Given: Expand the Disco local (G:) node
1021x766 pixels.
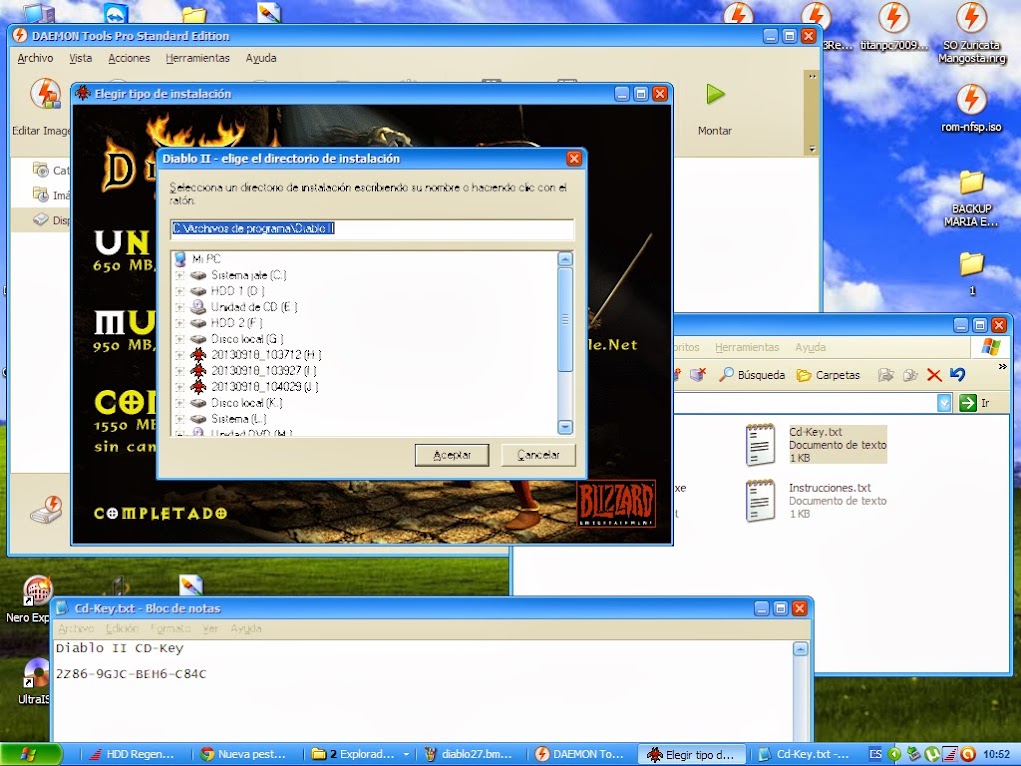Looking at the screenshot, I should click(180, 339).
